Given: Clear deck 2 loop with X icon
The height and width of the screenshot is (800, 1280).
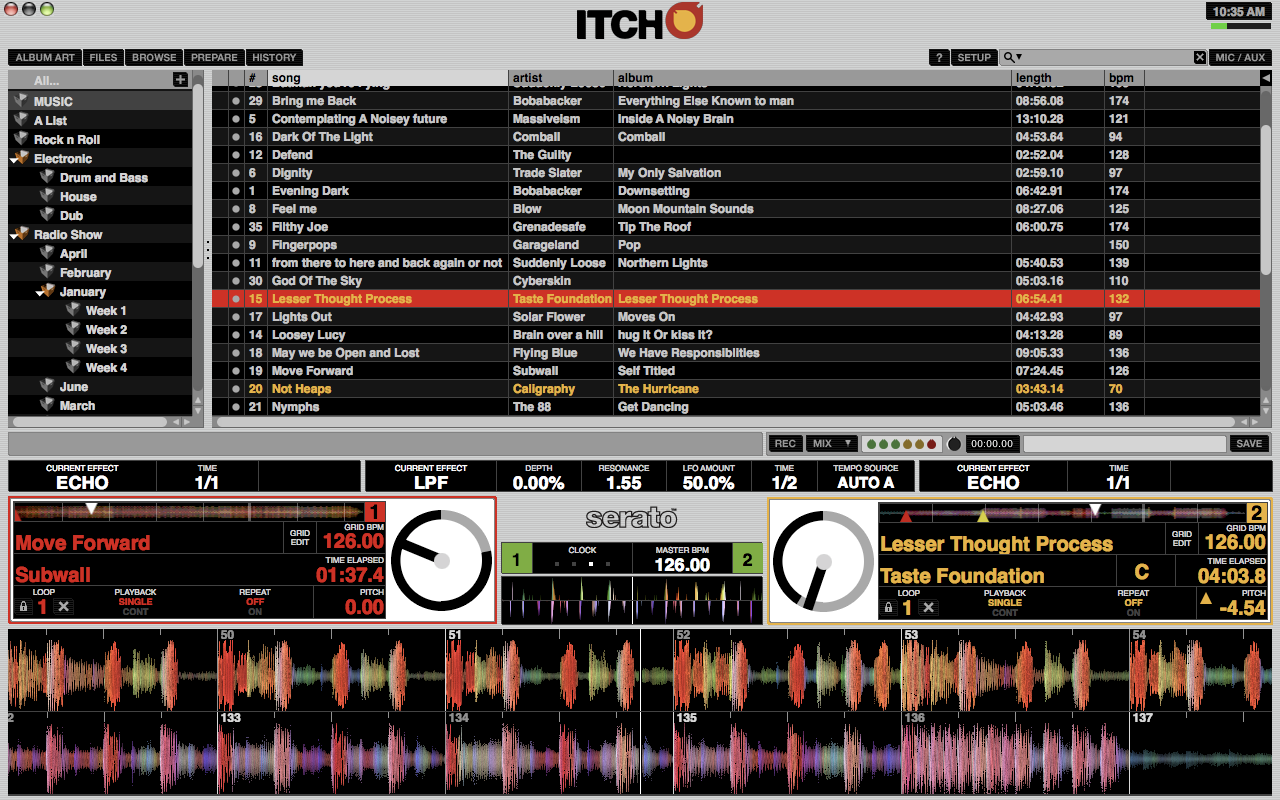Looking at the screenshot, I should point(929,607).
